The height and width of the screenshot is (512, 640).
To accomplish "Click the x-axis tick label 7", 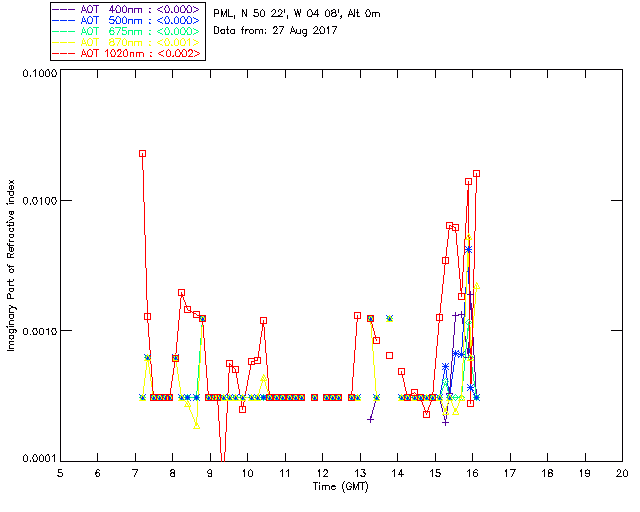I will pos(135,473).
